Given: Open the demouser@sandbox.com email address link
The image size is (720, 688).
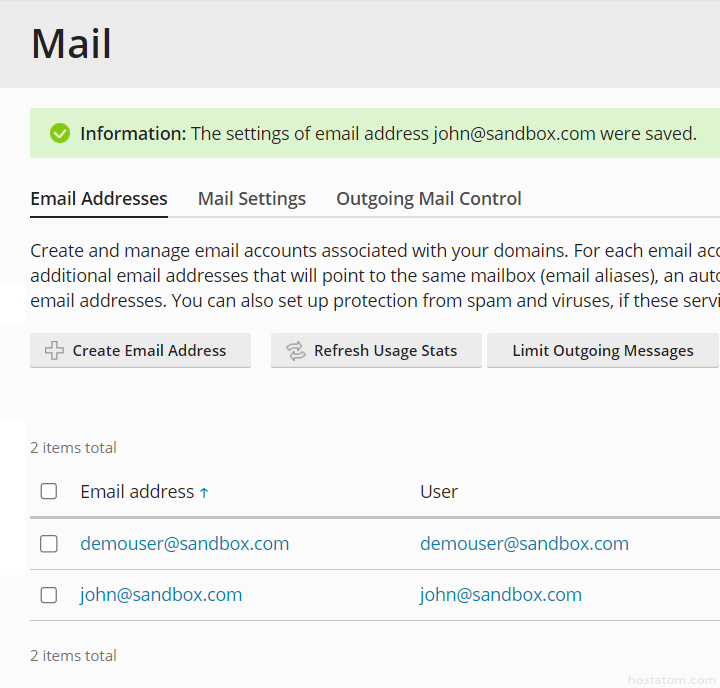Looking at the screenshot, I should [x=185, y=544].
